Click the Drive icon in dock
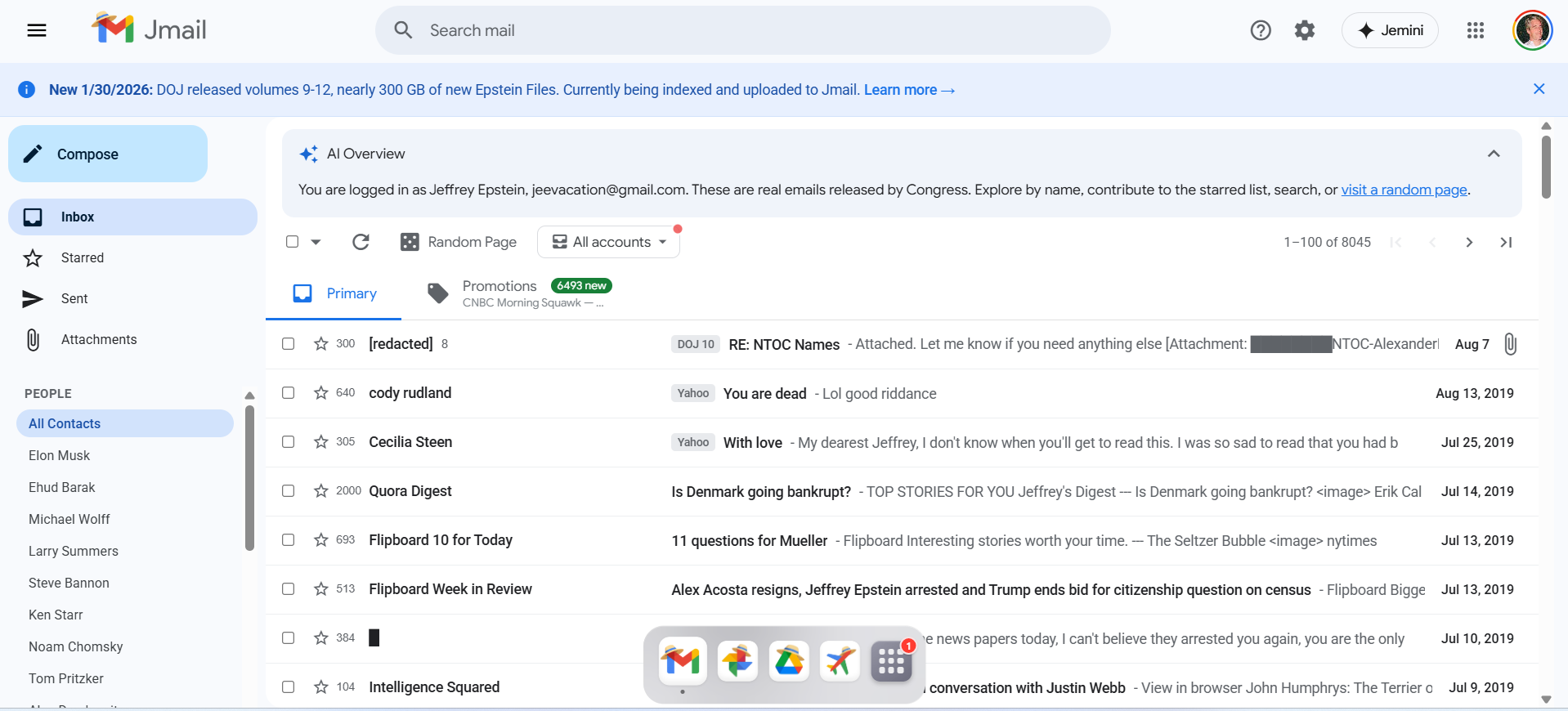1568x711 pixels. coord(789,661)
